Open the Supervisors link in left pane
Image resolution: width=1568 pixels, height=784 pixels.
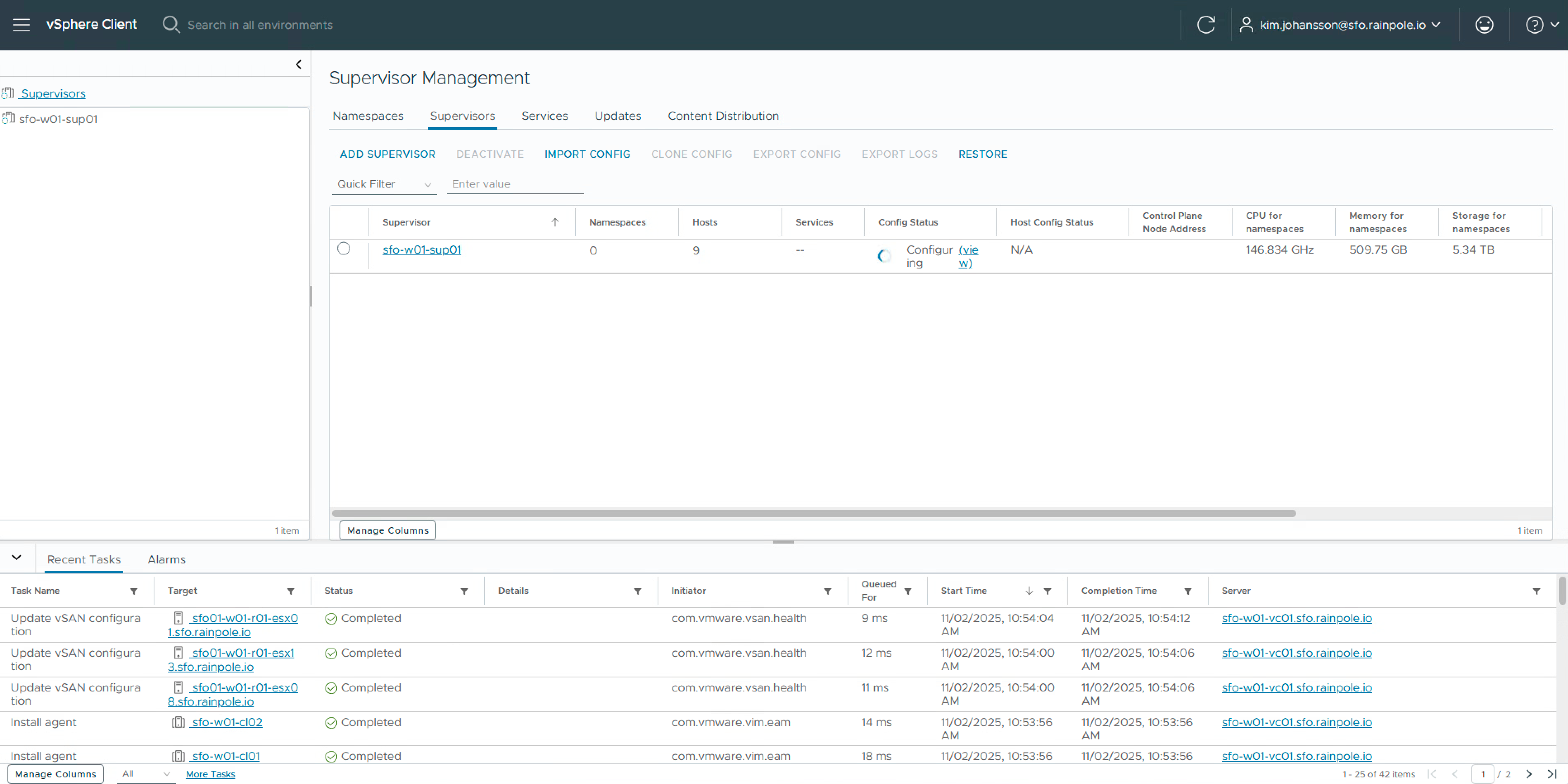[x=53, y=93]
